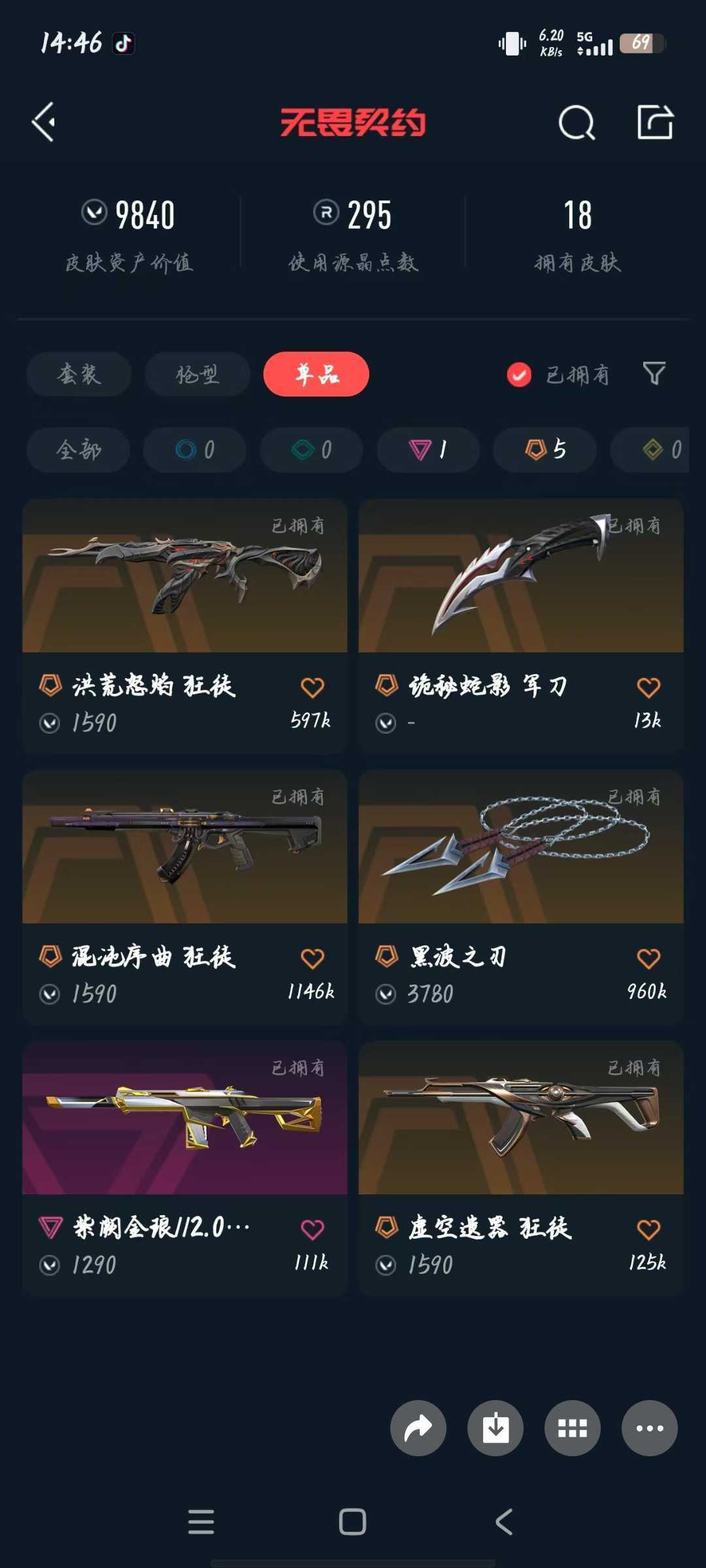Open the 诡秘蛇影 军刀 knife thumbnail
The height and width of the screenshot is (1568, 706).
click(x=521, y=576)
